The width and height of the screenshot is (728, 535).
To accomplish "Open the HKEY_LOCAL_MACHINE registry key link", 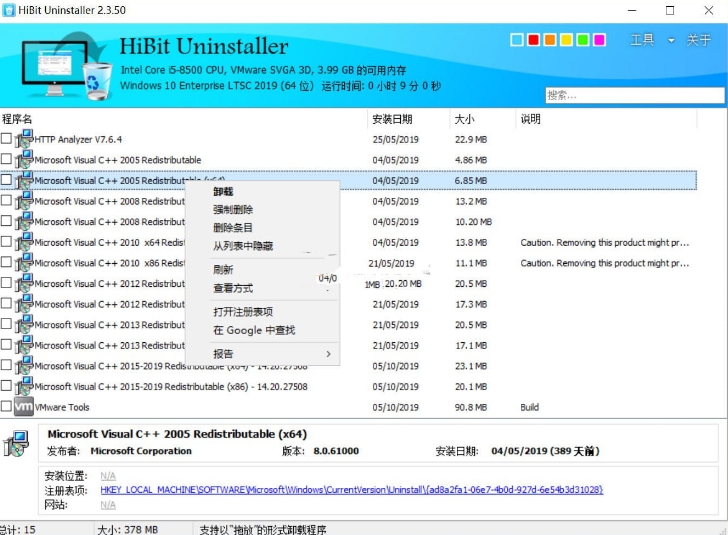I will point(351,490).
